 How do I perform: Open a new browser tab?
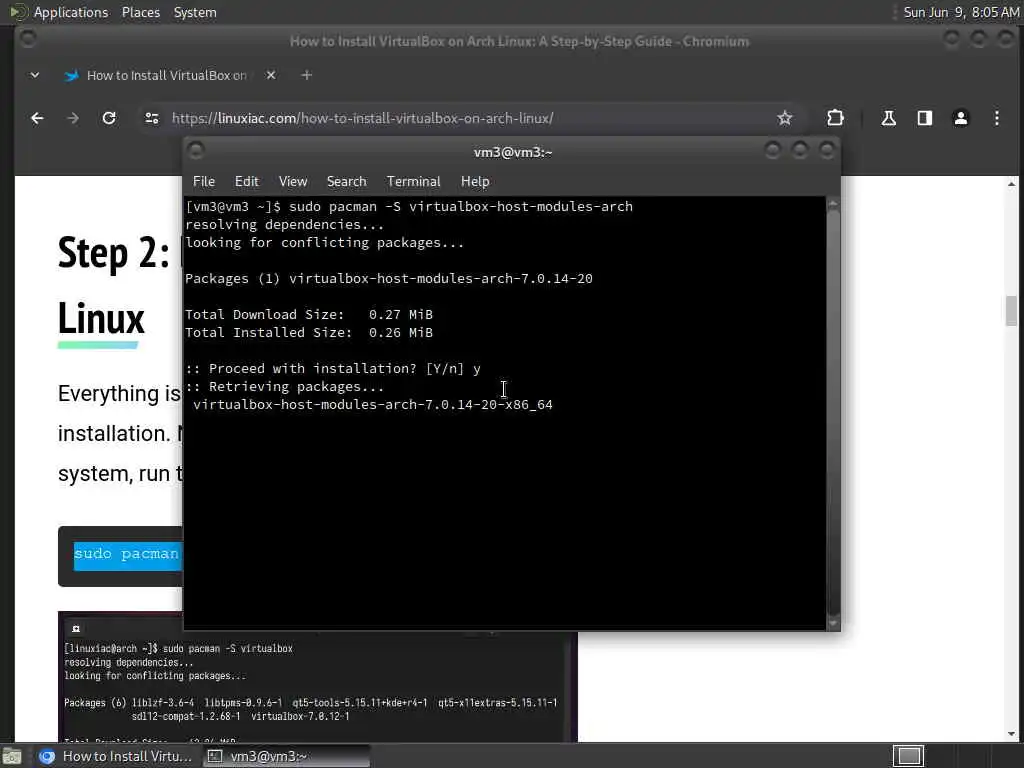tap(306, 75)
